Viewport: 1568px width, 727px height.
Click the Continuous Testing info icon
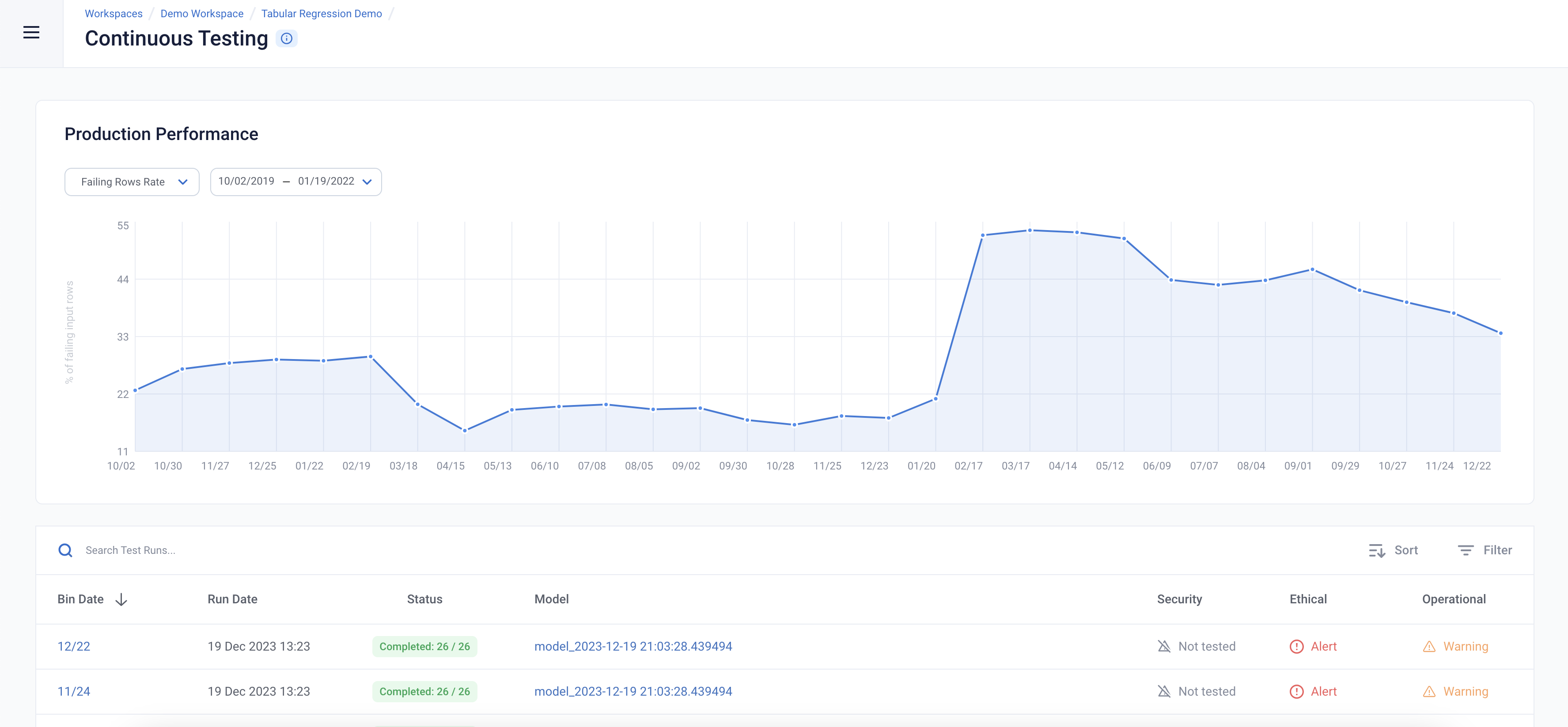click(x=287, y=38)
